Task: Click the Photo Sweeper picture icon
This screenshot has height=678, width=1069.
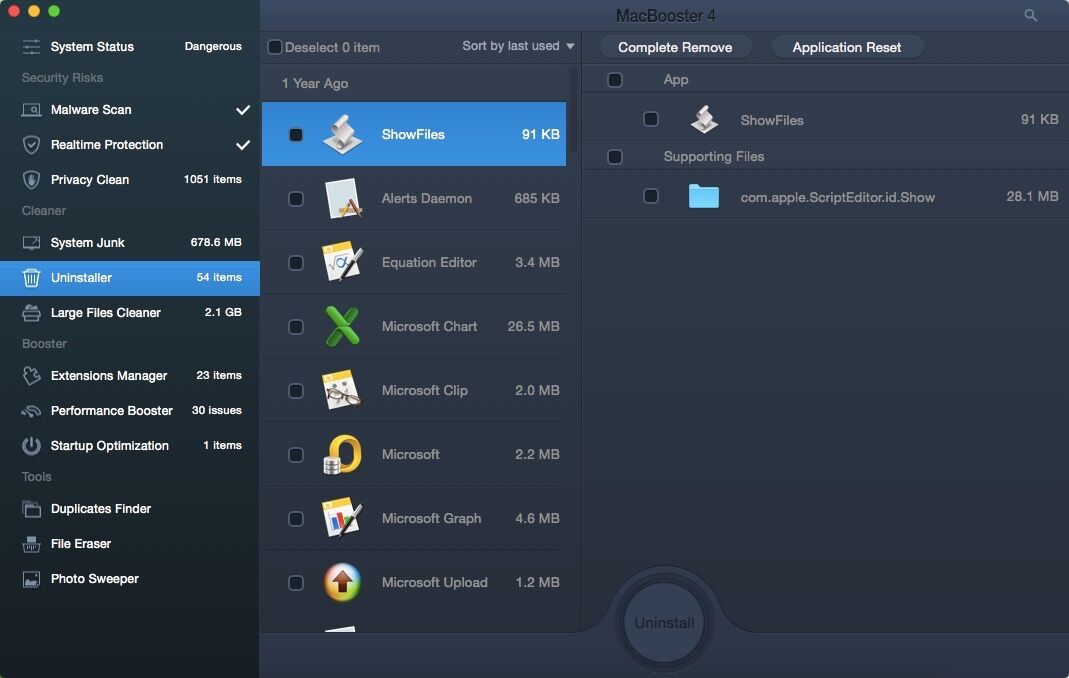Action: point(31,579)
